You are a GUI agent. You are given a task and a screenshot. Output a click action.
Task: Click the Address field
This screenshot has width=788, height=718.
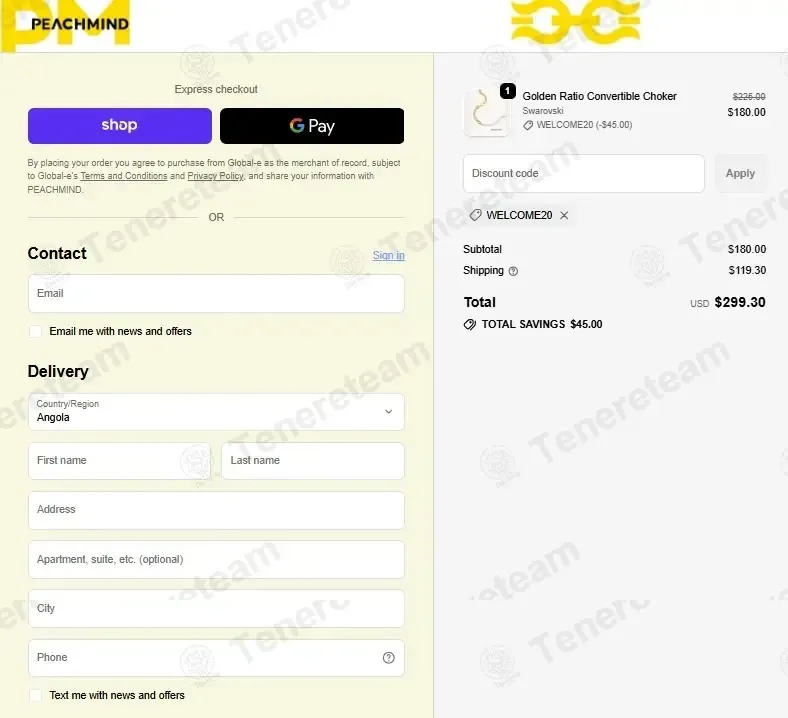coord(216,510)
